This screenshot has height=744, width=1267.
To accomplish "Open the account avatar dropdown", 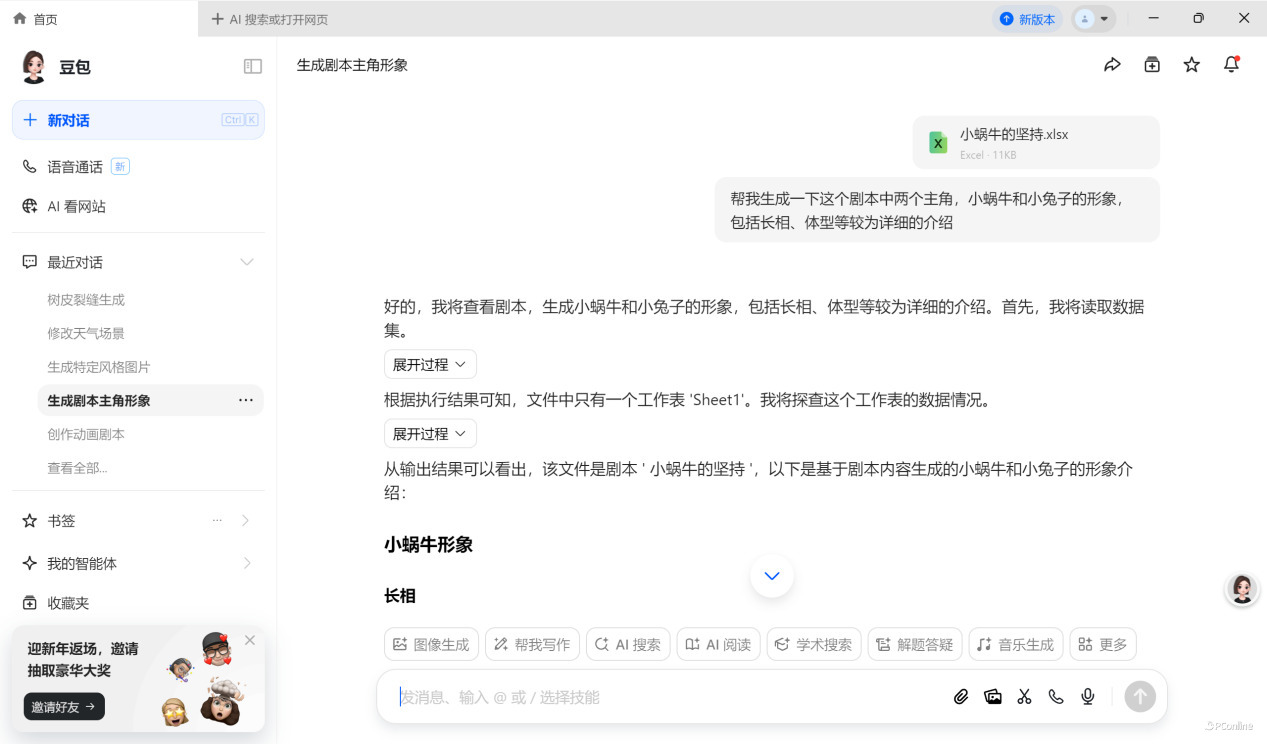I will 1093,19.
